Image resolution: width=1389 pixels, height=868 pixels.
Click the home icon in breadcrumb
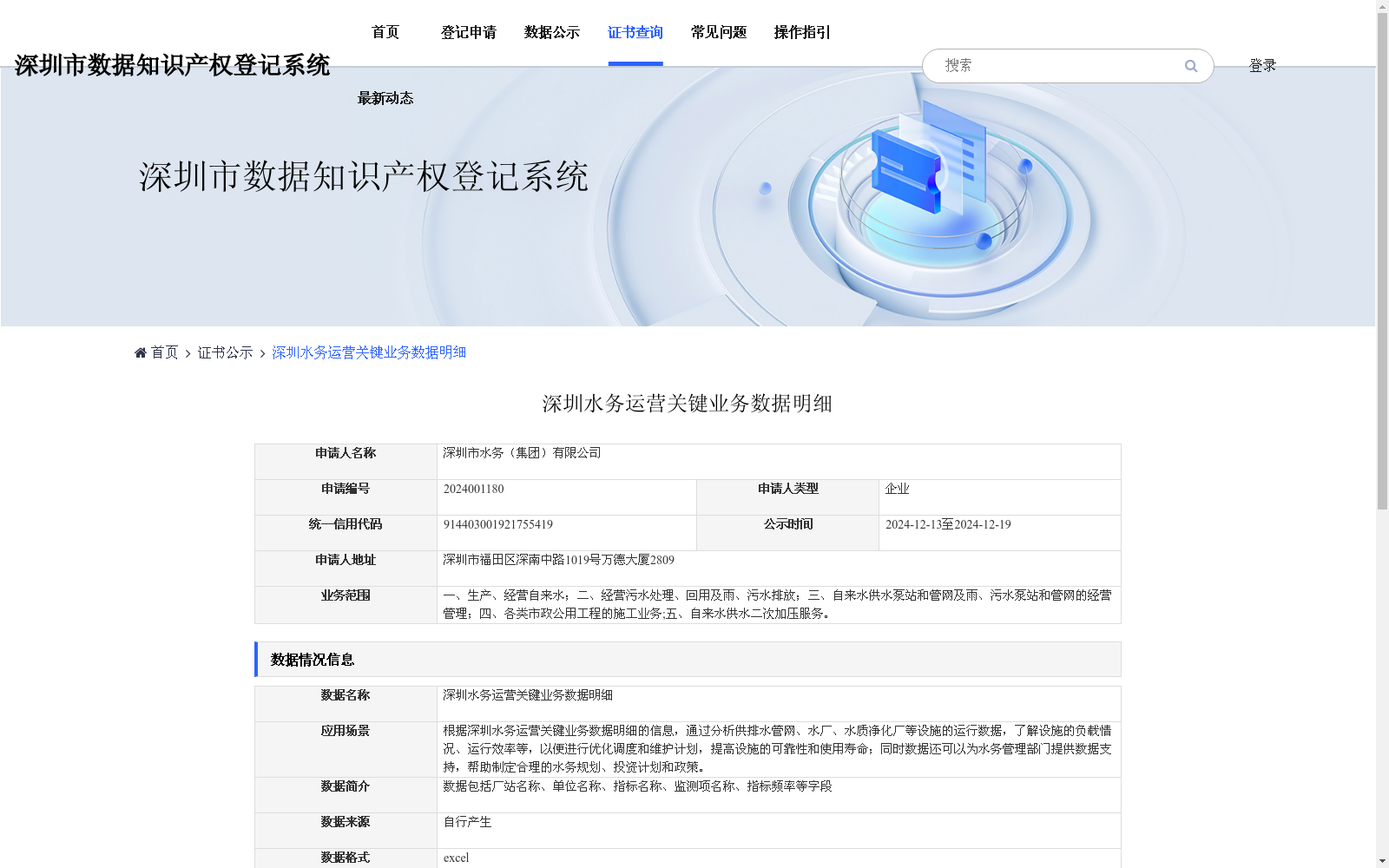tap(141, 352)
